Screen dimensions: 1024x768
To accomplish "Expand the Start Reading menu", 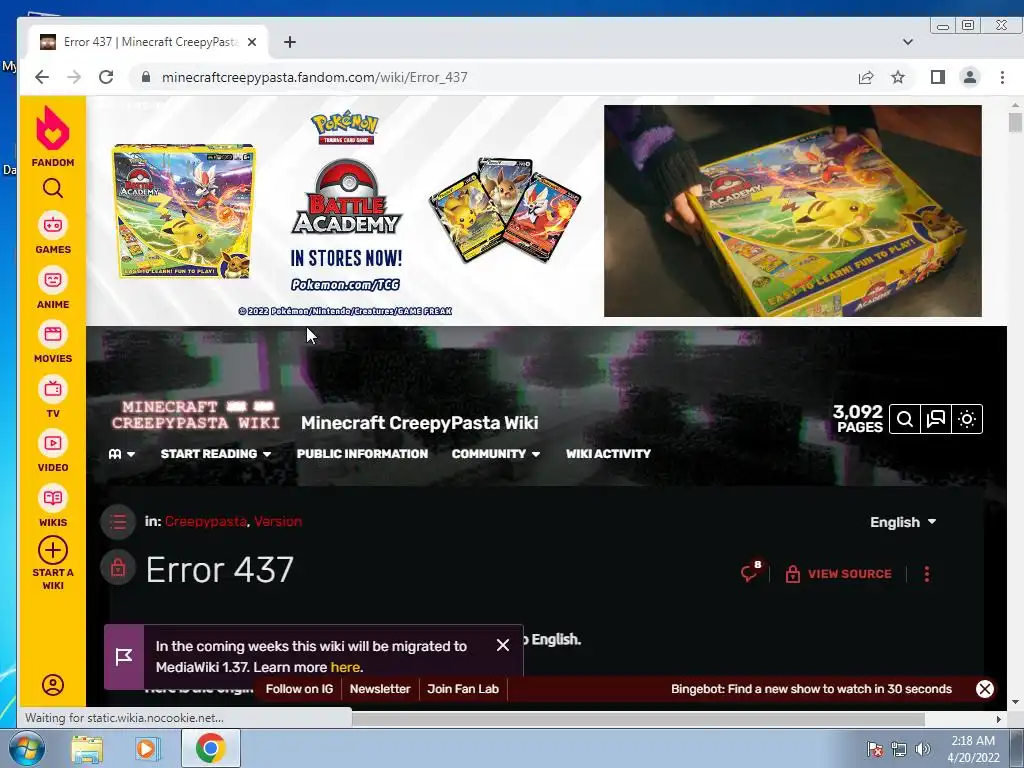I will point(216,454).
